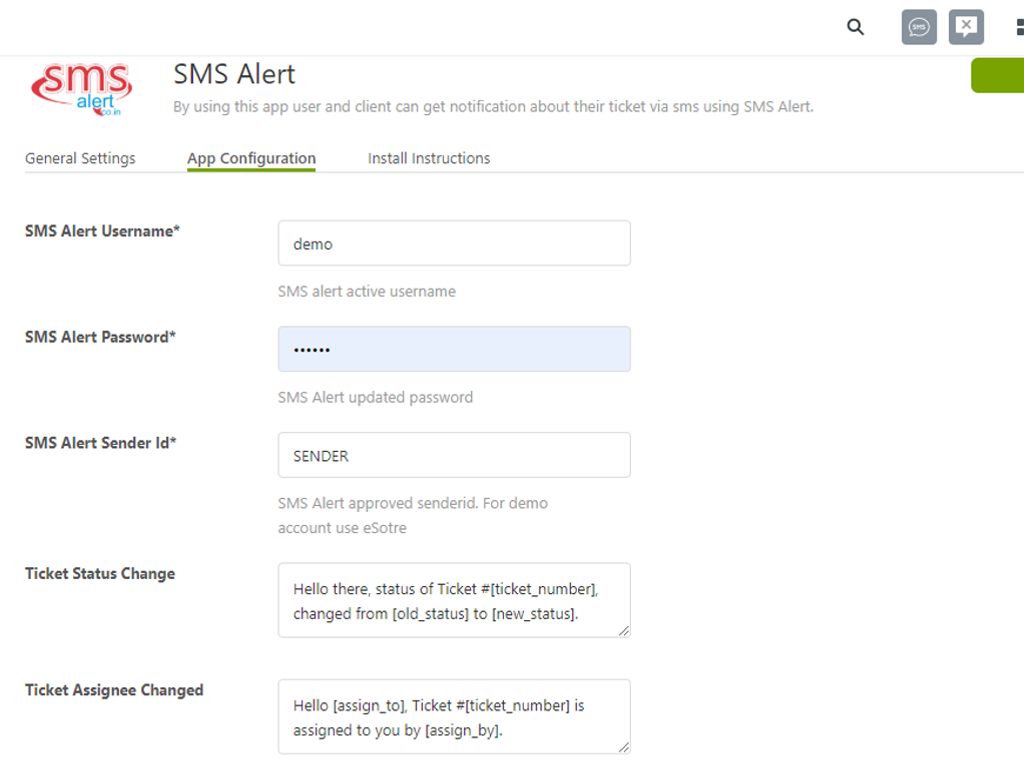Click the green button at top right
The height and width of the screenshot is (768, 1024).
(997, 75)
